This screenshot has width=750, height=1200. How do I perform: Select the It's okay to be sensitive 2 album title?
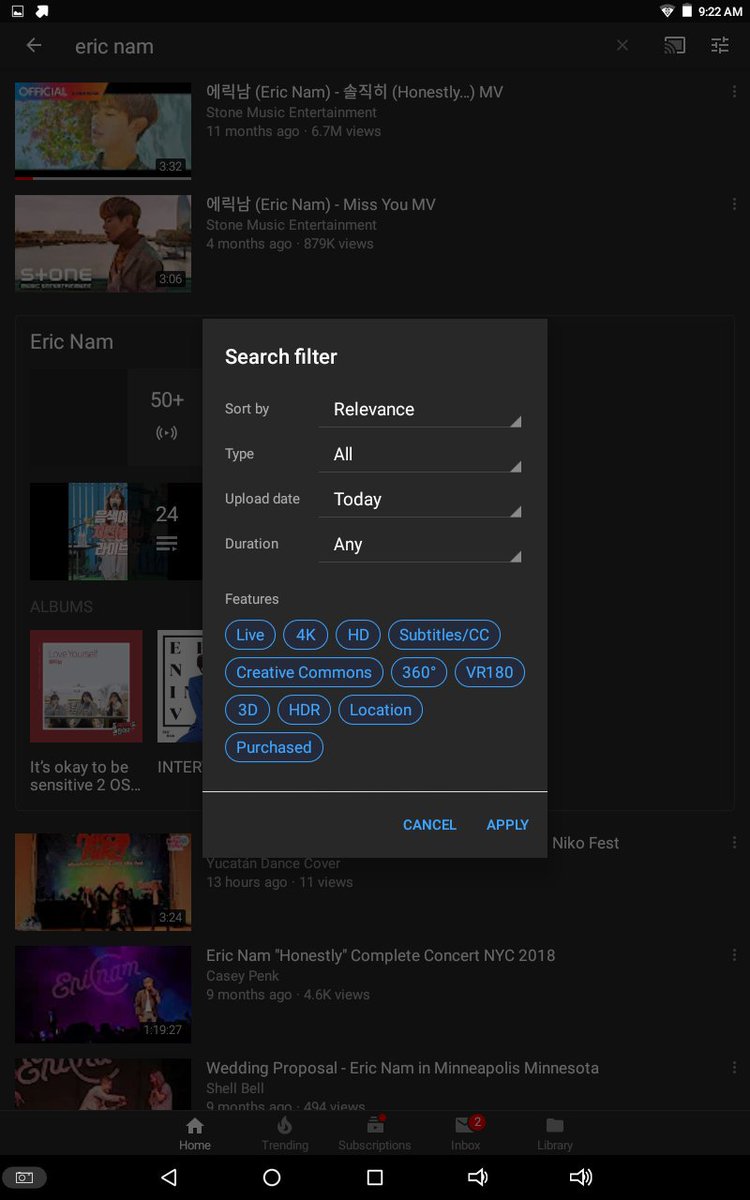click(x=86, y=776)
